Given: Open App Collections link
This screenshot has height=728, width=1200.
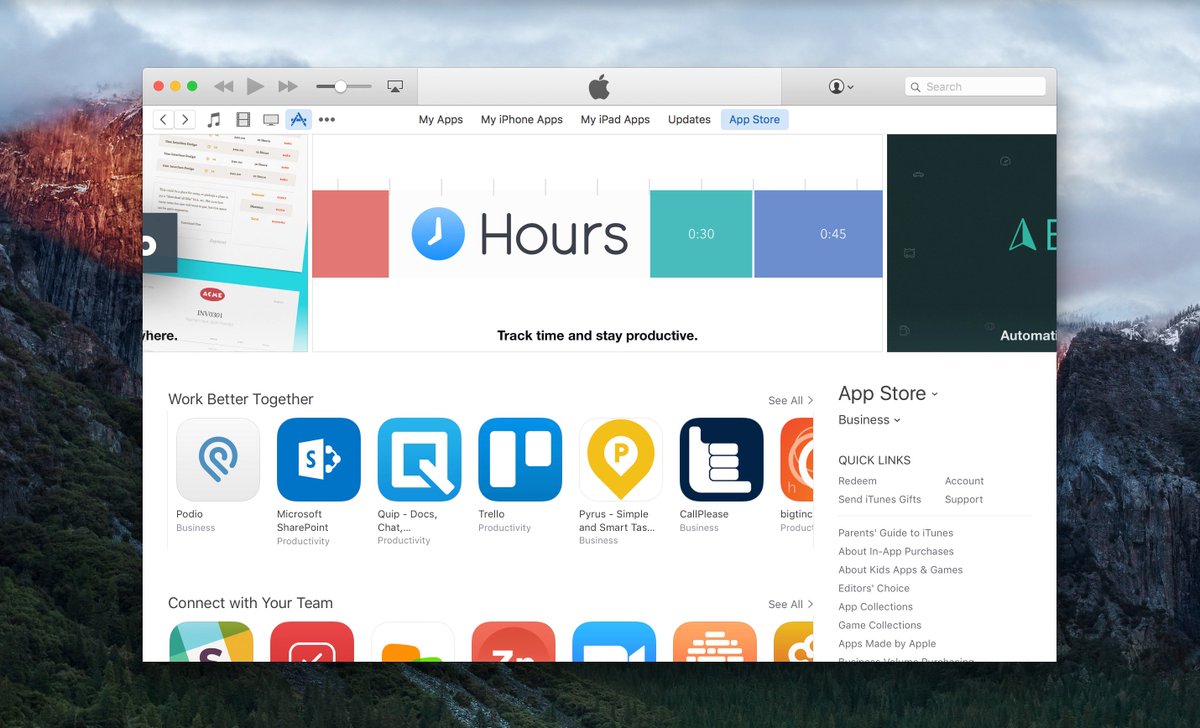Looking at the screenshot, I should (875, 607).
